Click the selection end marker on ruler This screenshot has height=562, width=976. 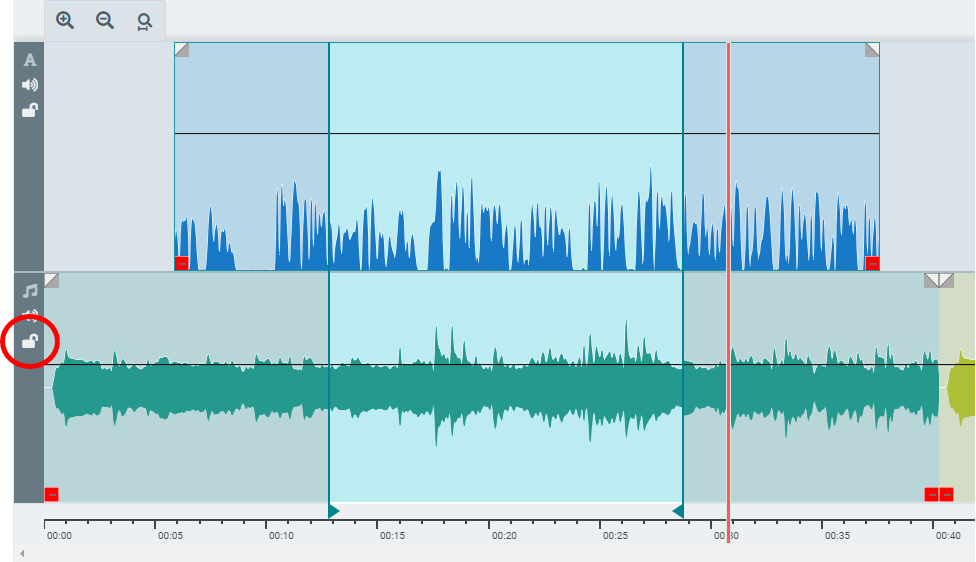point(678,512)
